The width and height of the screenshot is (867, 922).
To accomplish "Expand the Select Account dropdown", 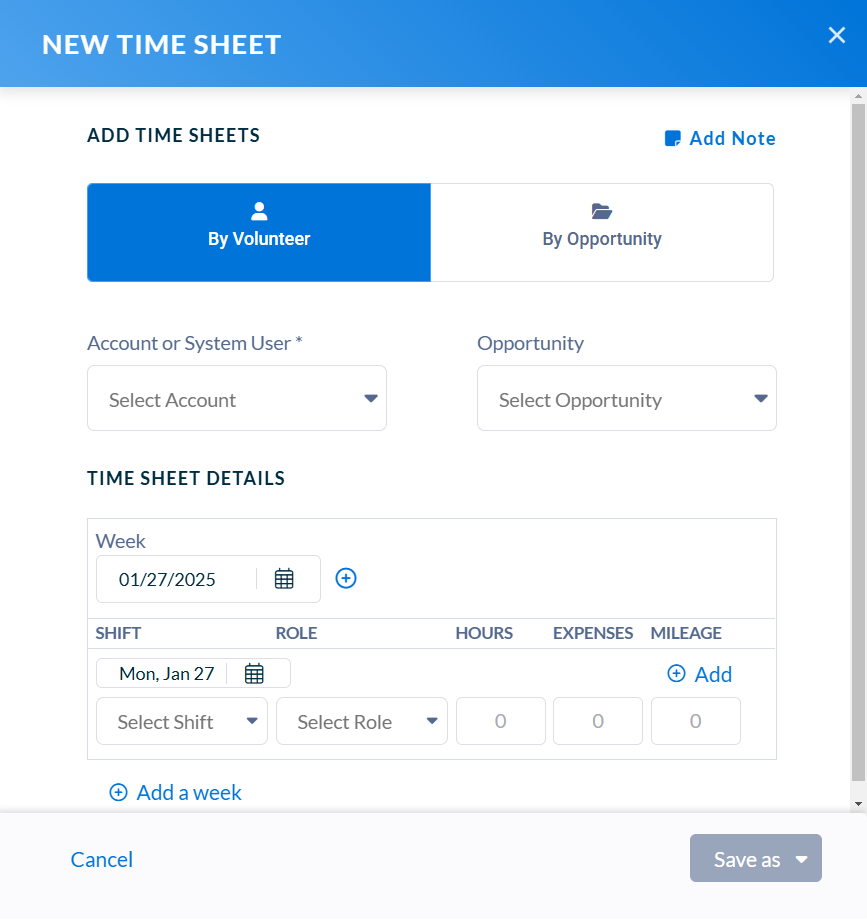I will tap(237, 398).
